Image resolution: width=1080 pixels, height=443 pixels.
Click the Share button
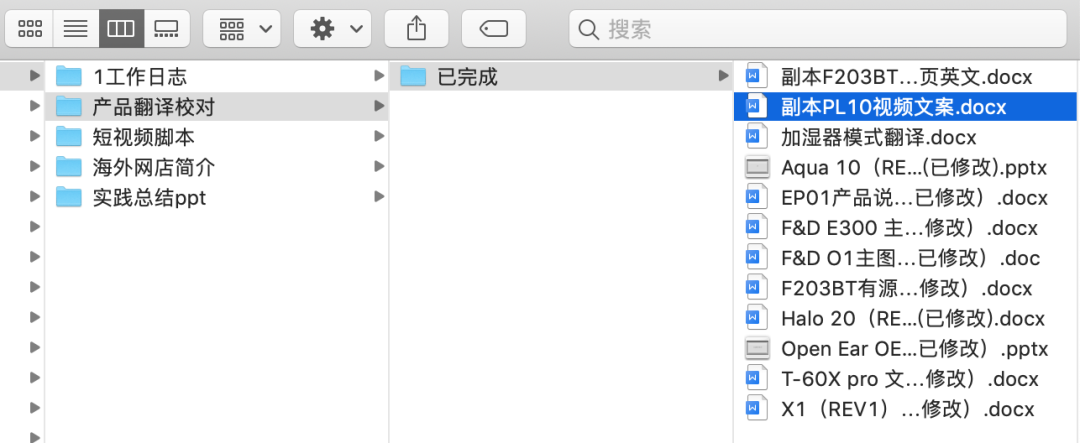click(x=416, y=28)
